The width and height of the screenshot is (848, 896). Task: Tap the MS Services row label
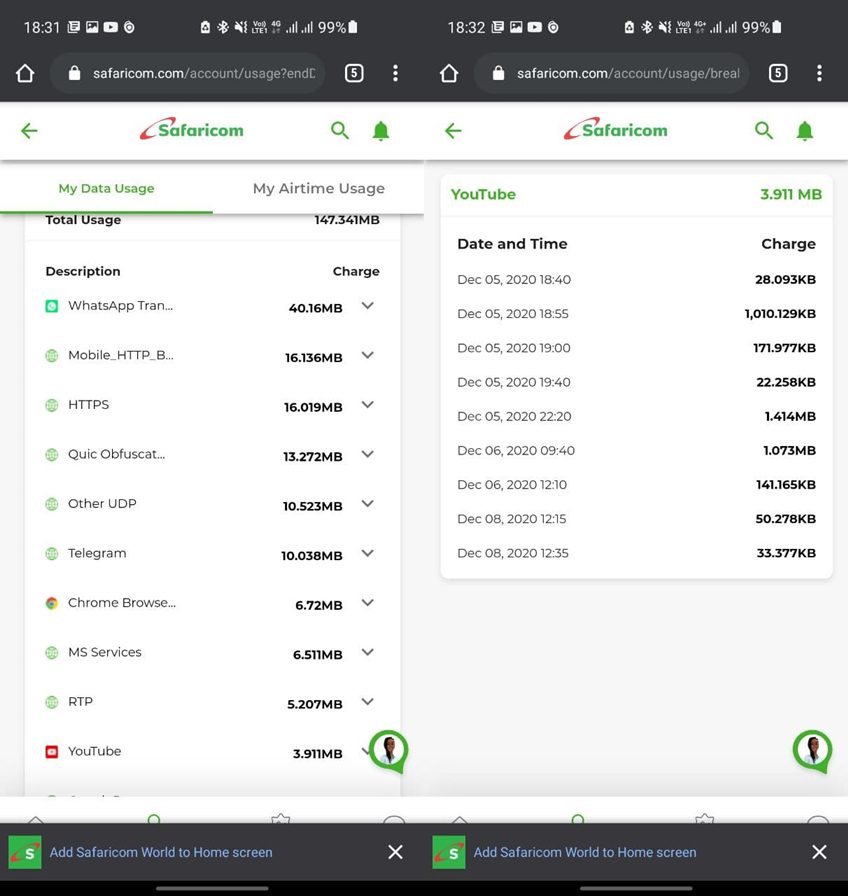click(105, 652)
